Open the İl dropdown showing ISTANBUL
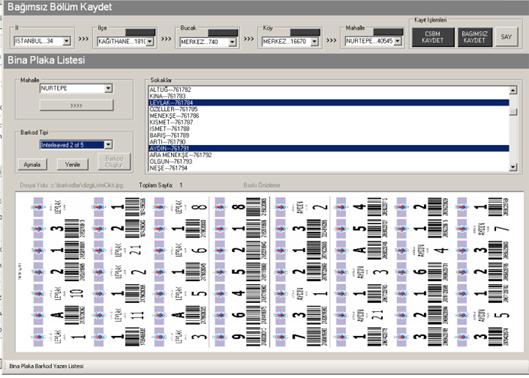 point(67,41)
